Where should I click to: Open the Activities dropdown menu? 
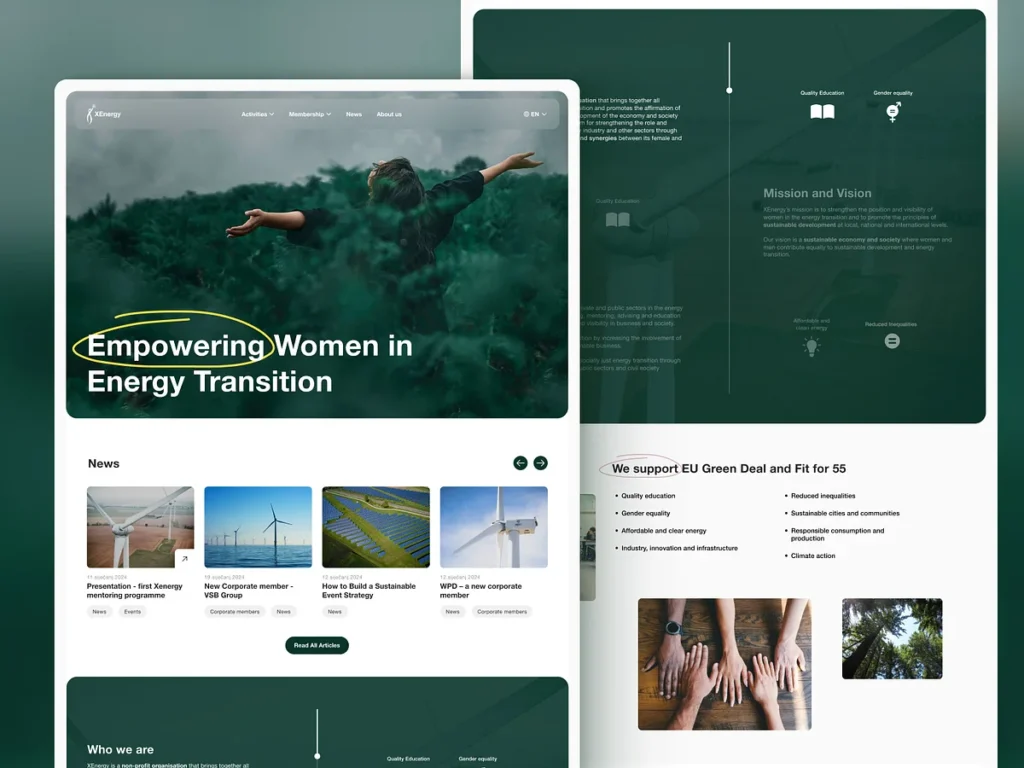pos(257,114)
